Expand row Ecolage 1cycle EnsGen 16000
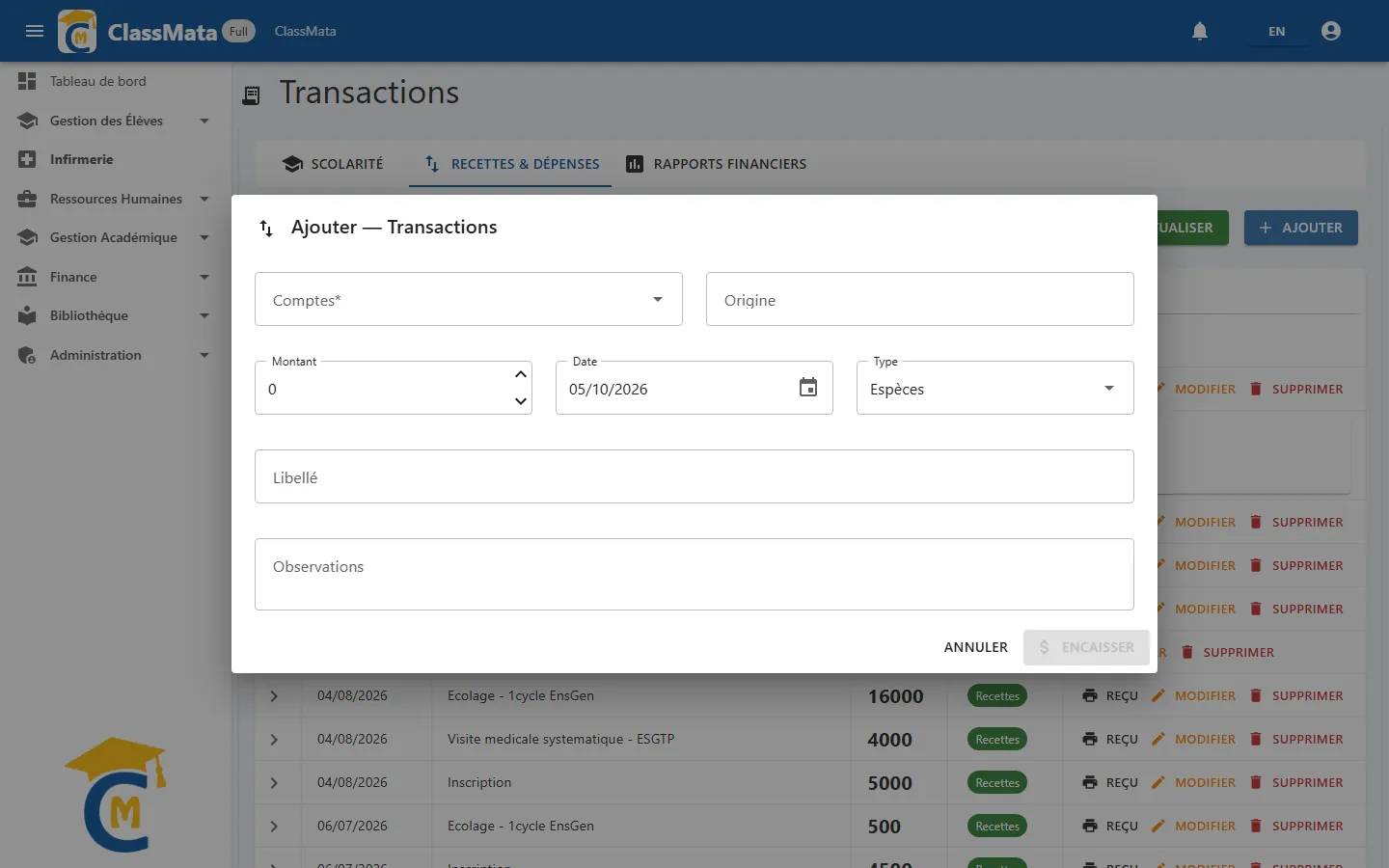This screenshot has height=868, width=1389. point(274,696)
